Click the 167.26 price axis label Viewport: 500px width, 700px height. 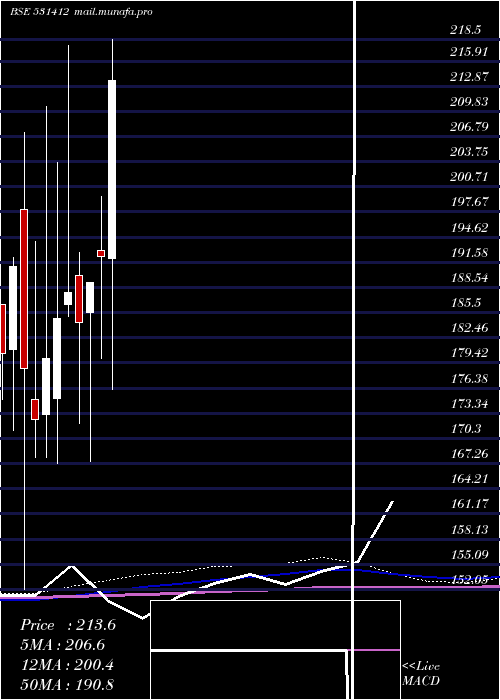469,454
